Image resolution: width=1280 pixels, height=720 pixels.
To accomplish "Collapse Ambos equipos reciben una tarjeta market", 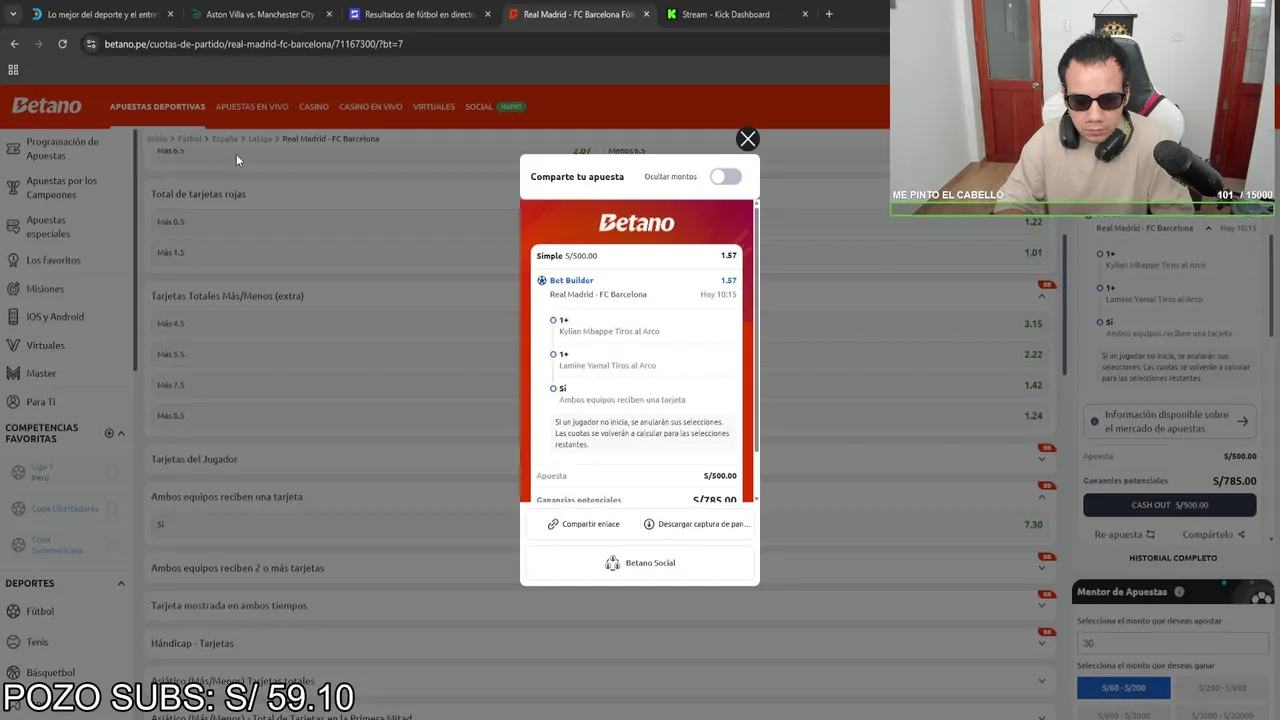I will [1042, 497].
